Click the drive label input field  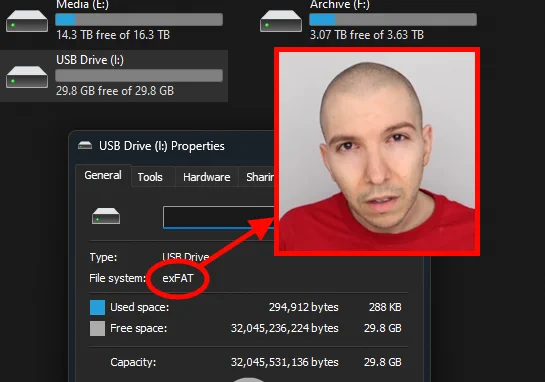[219, 217]
